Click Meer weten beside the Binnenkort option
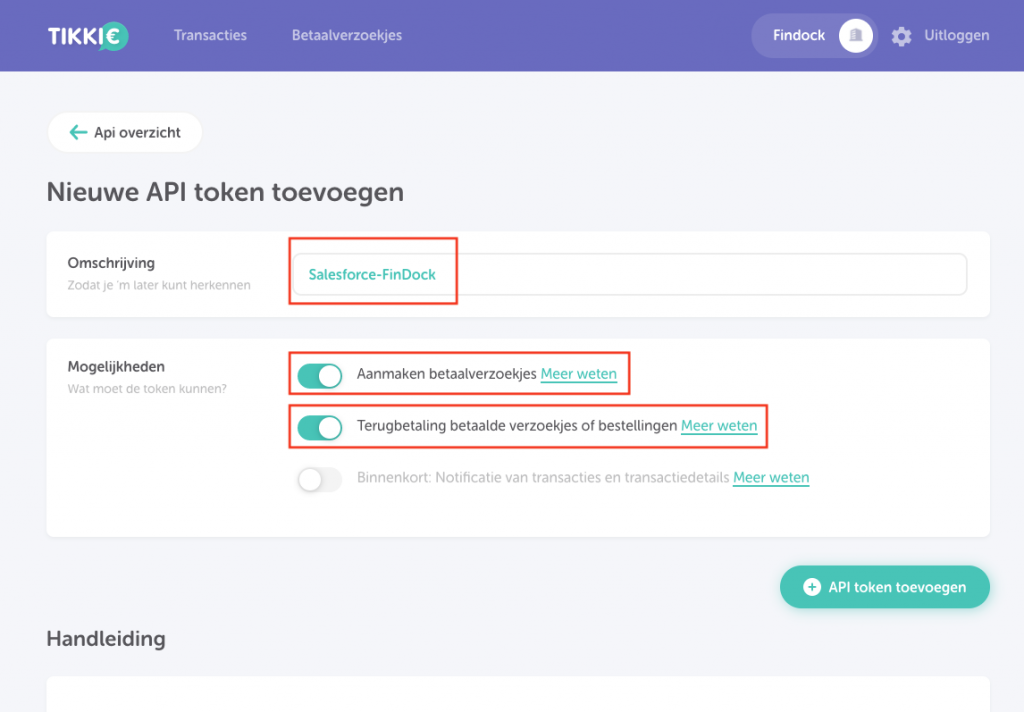Viewport: 1024px width, 712px height. pos(770,477)
